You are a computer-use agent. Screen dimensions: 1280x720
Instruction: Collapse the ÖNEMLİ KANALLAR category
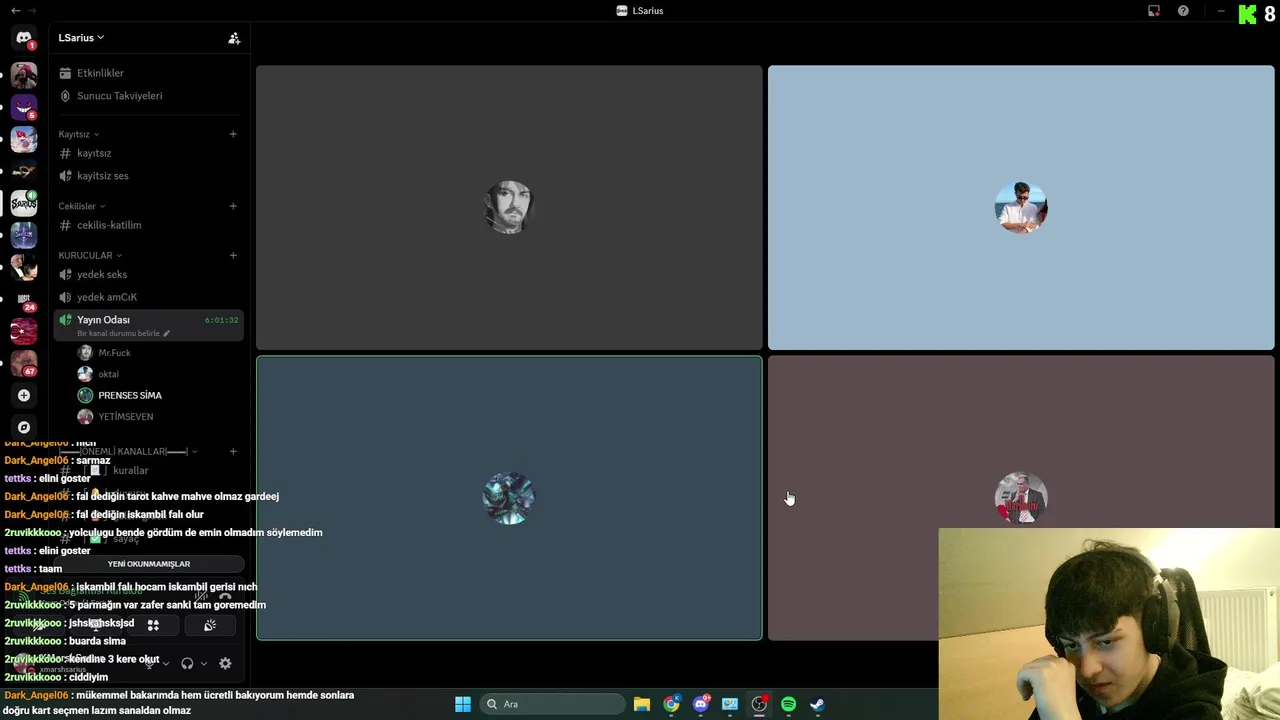[128, 451]
